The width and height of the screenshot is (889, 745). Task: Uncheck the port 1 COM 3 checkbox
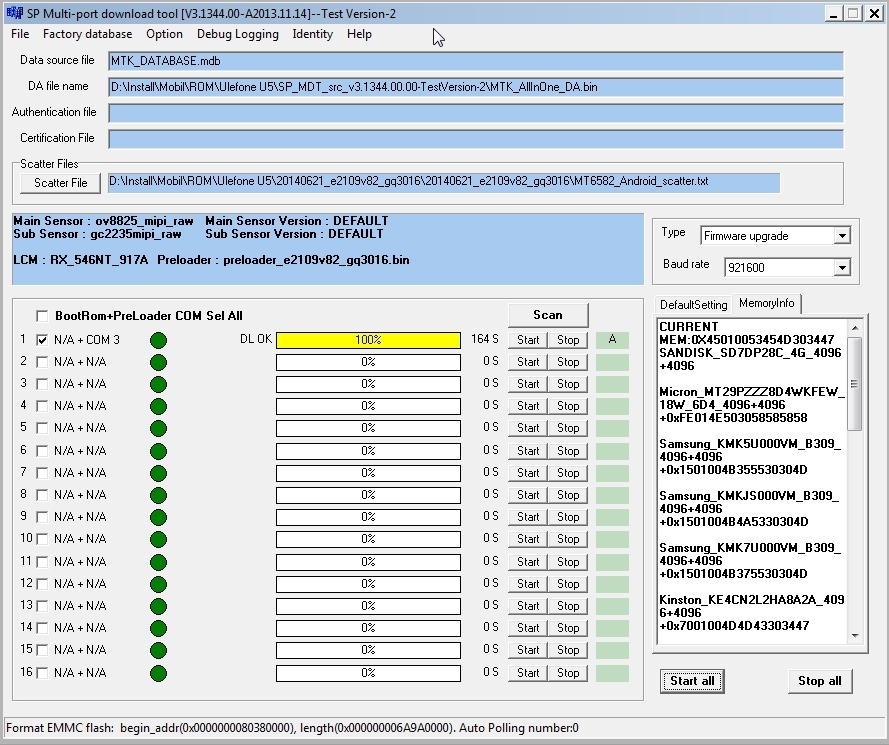42,340
